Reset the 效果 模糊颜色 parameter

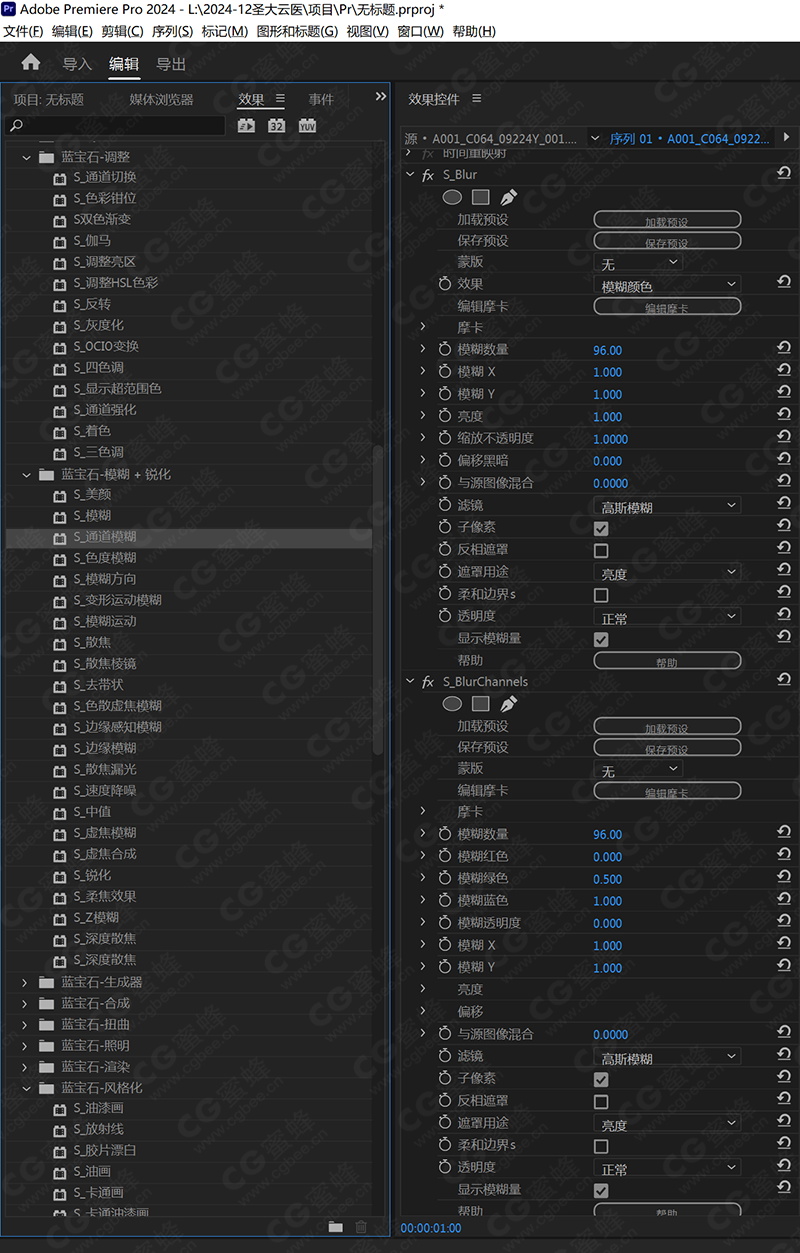coord(784,283)
